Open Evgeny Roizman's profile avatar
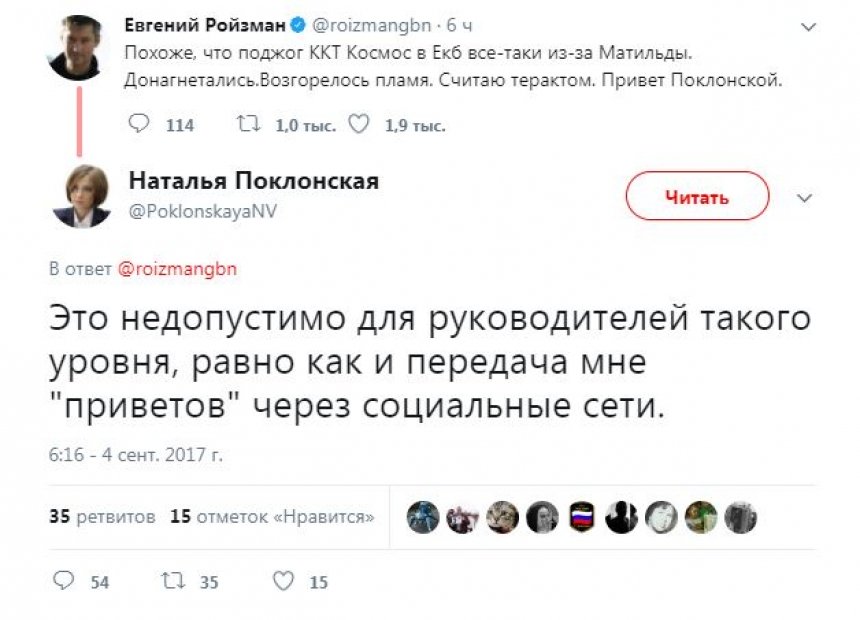Viewport: 860px width, 620px height. [73, 48]
